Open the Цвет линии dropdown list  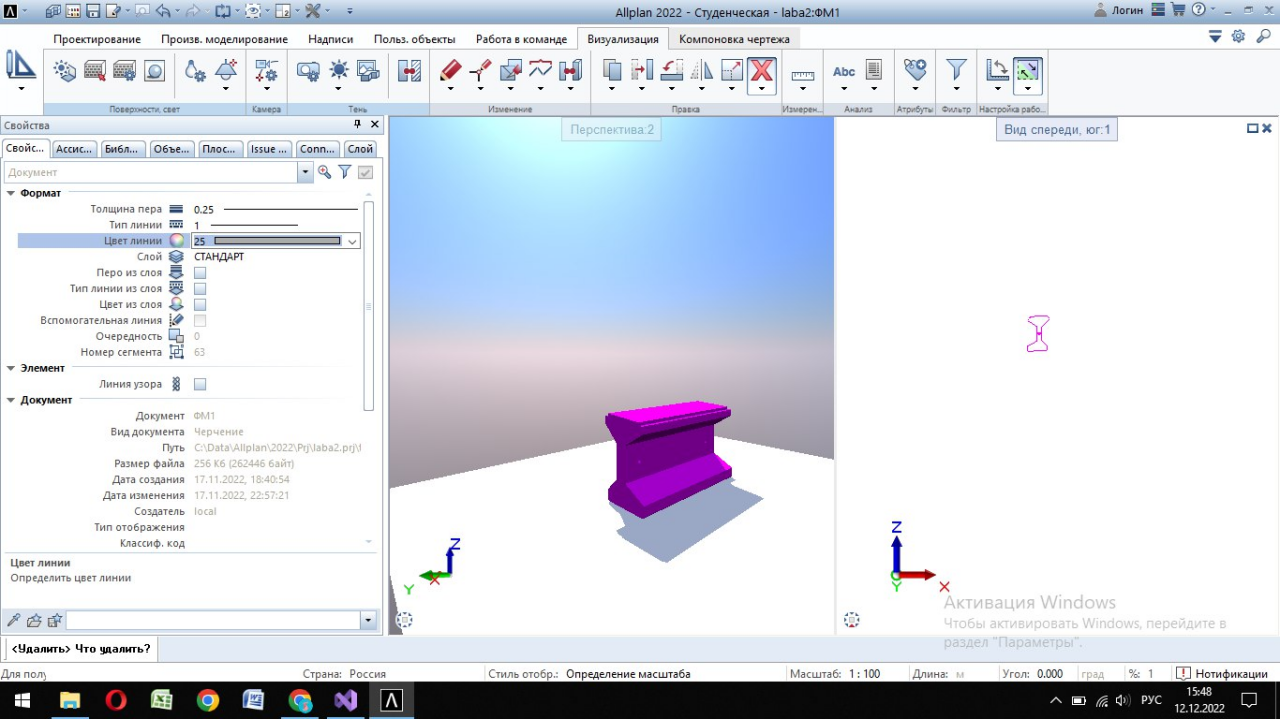352,241
